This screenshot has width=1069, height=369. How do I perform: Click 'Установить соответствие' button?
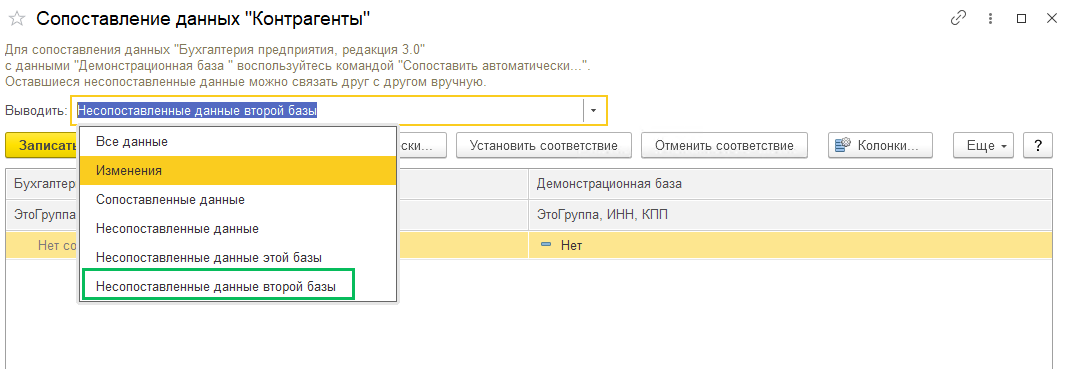[544, 145]
